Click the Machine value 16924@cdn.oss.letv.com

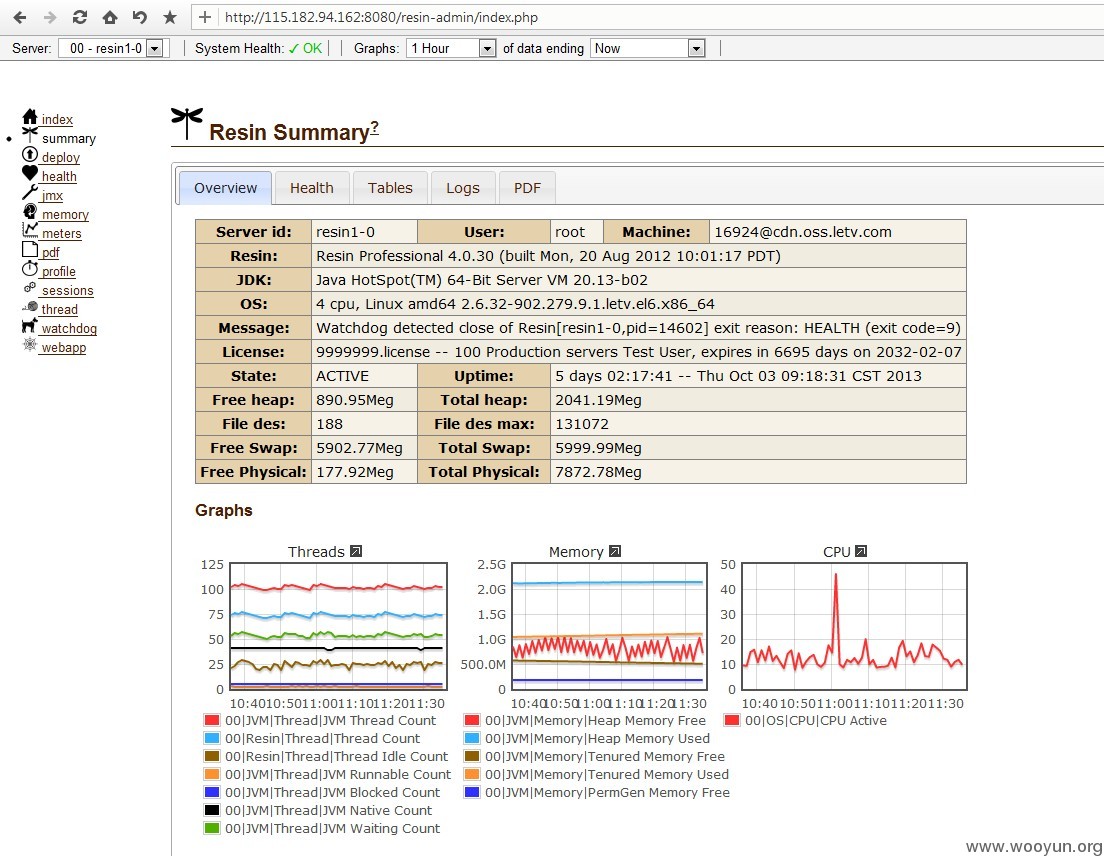803,232
